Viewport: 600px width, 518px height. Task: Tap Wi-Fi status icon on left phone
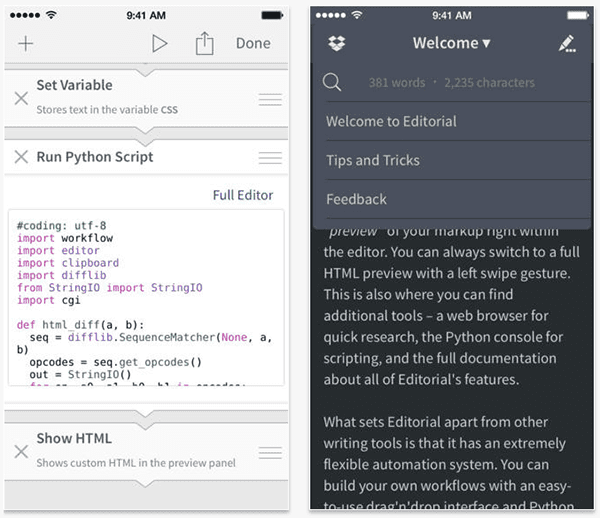[x=51, y=15]
